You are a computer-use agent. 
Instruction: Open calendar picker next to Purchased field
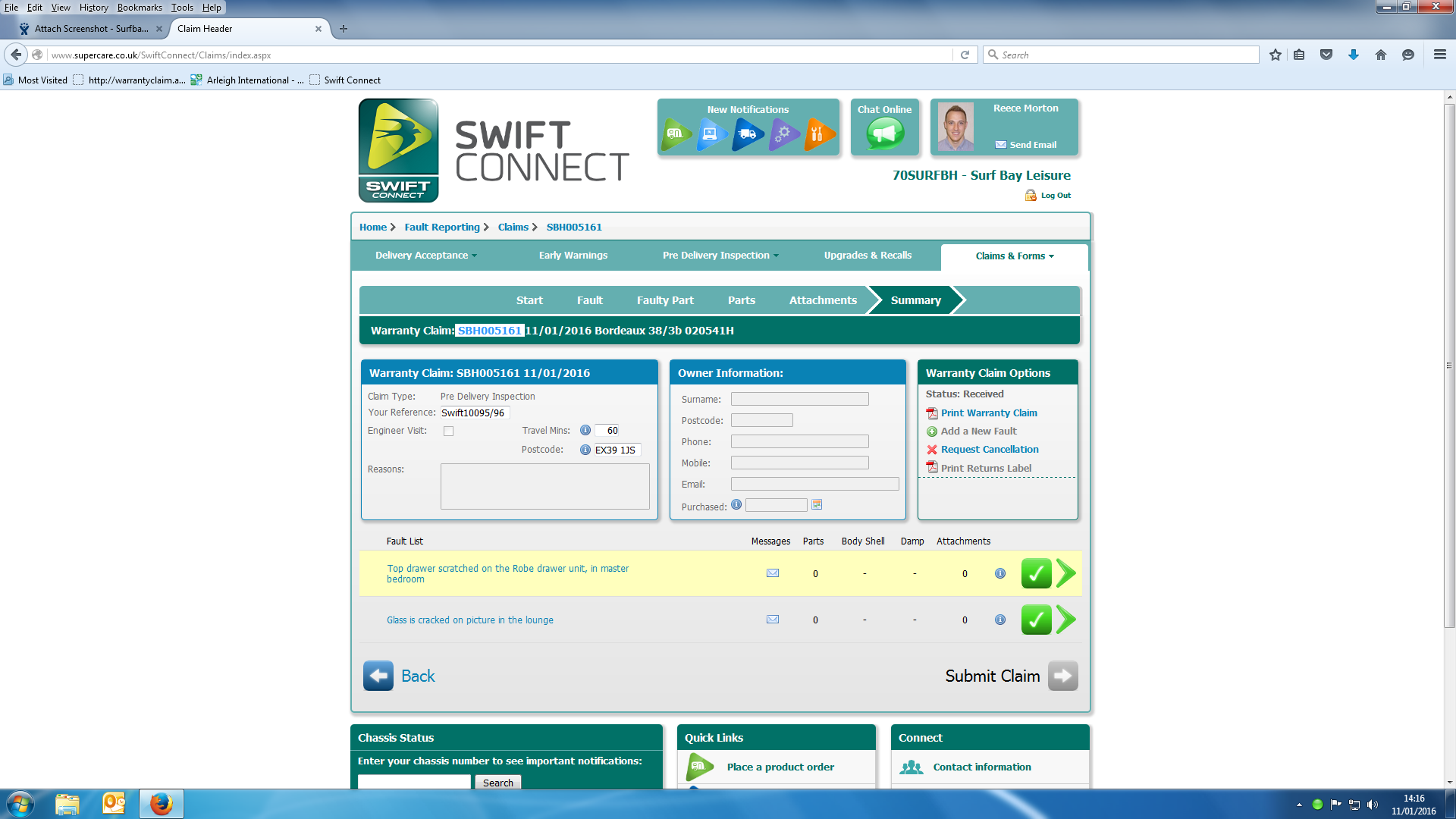(x=817, y=505)
